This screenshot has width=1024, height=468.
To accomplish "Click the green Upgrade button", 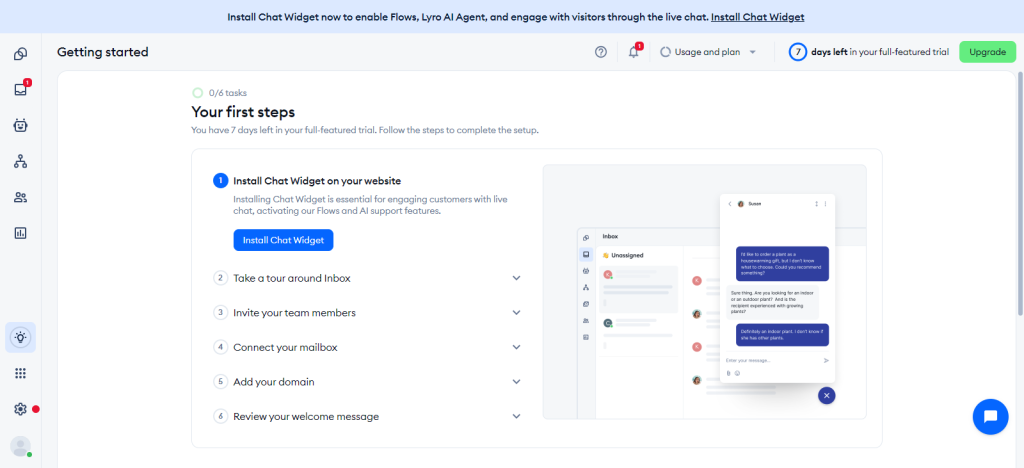I will pos(987,52).
